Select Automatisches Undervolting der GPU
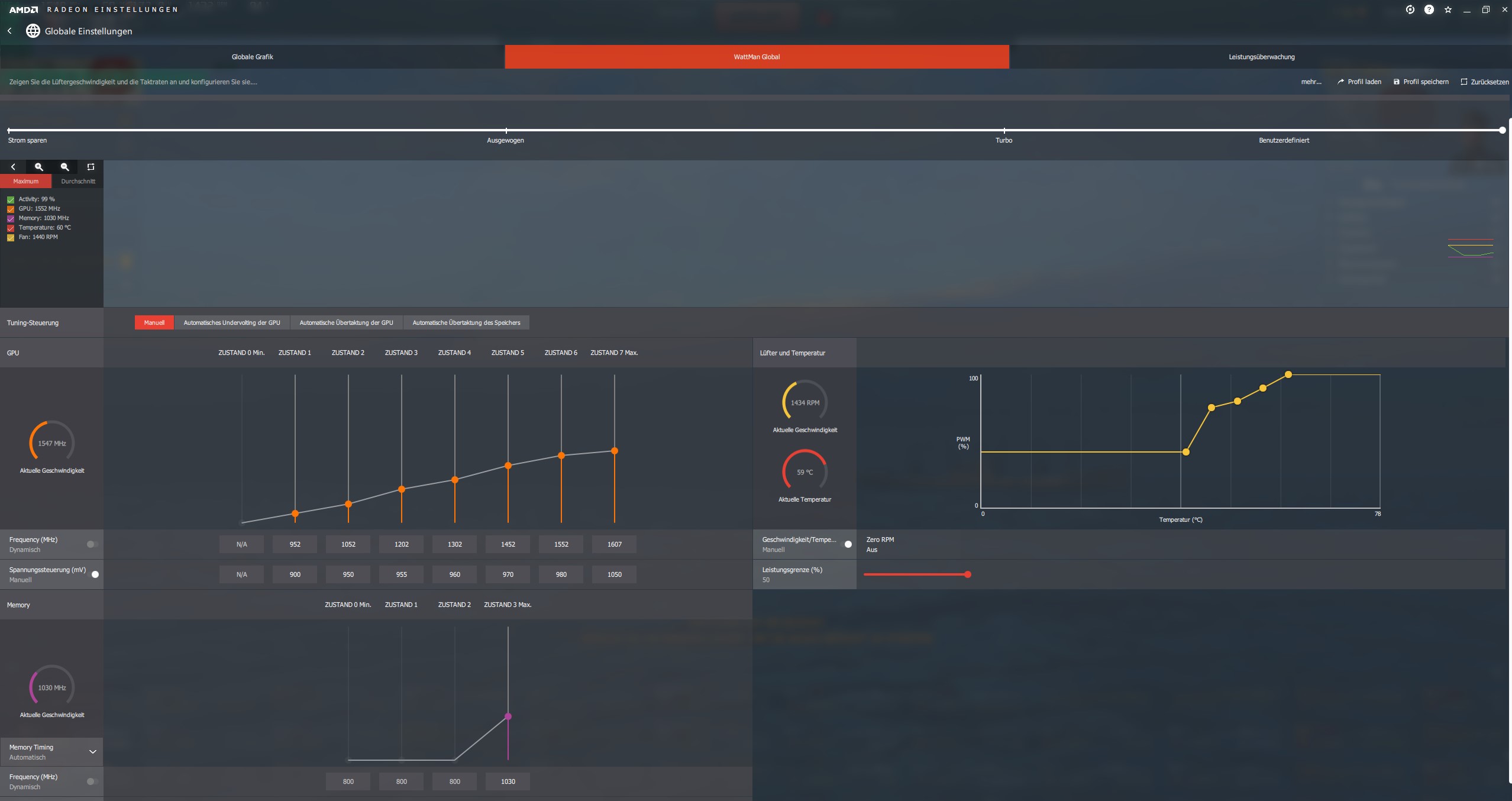 pos(232,322)
